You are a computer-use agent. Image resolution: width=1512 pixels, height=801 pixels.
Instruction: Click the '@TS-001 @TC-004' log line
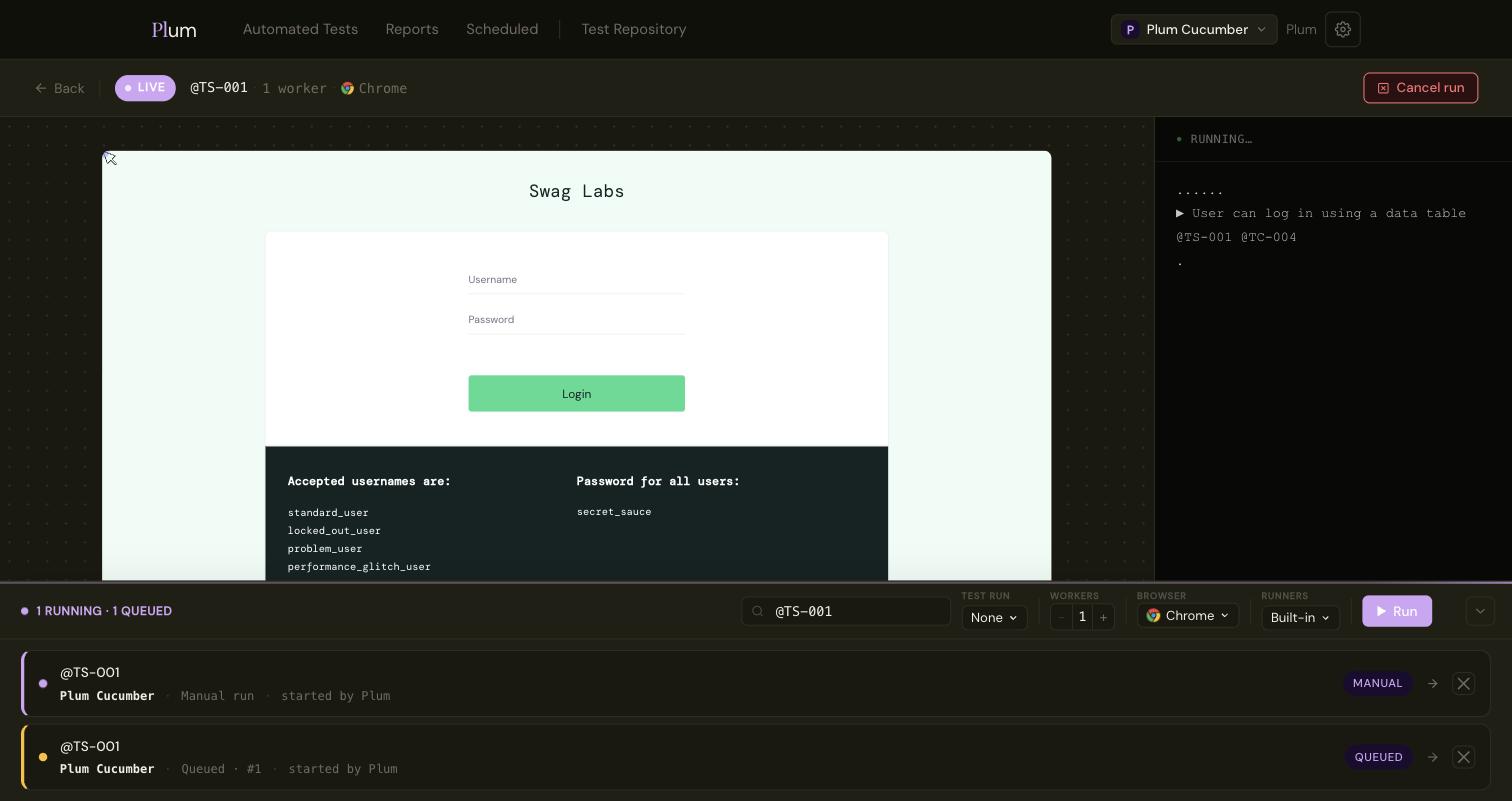click(x=1236, y=237)
